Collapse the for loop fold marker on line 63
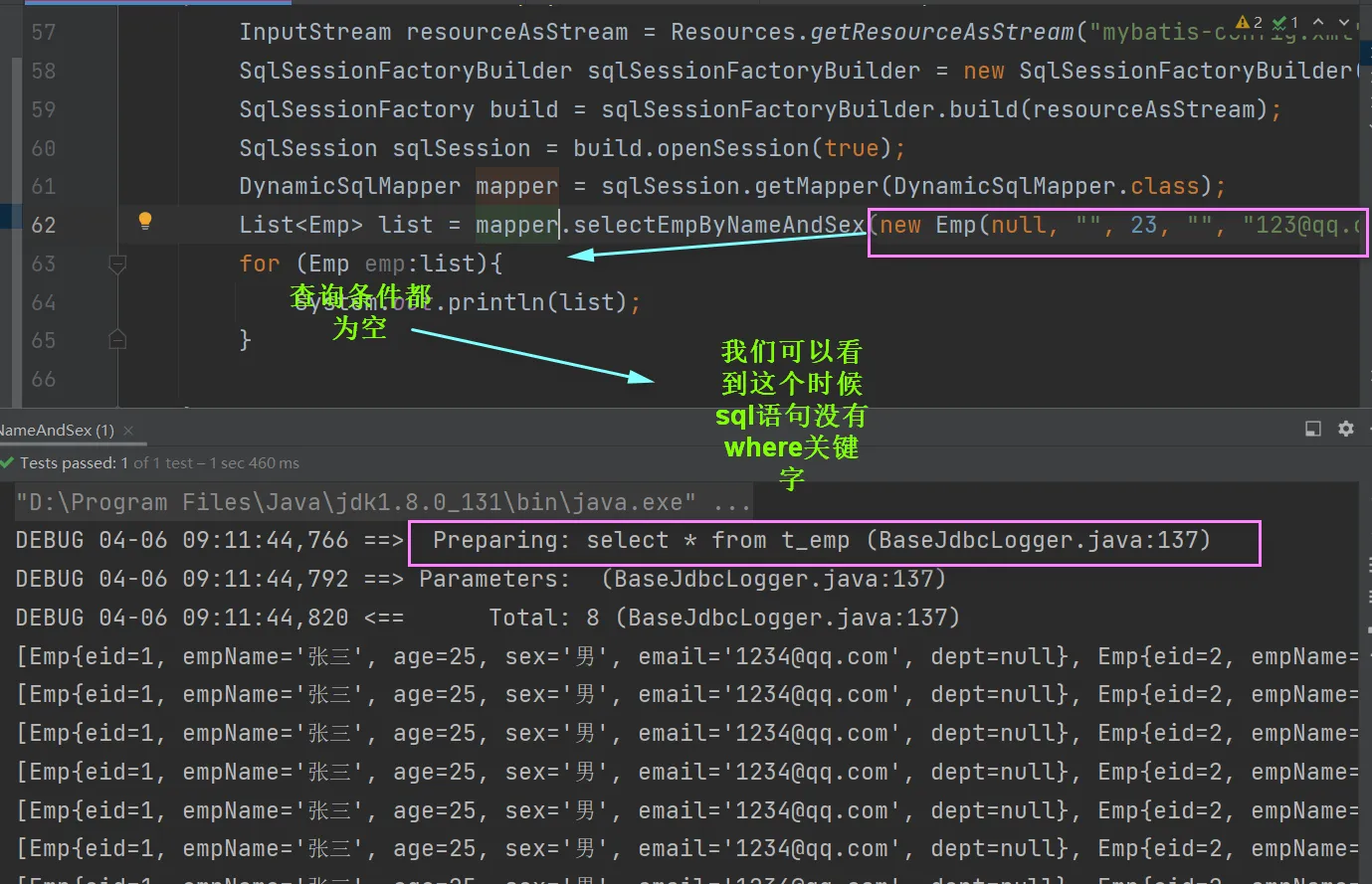The image size is (1372, 884). pos(117,264)
